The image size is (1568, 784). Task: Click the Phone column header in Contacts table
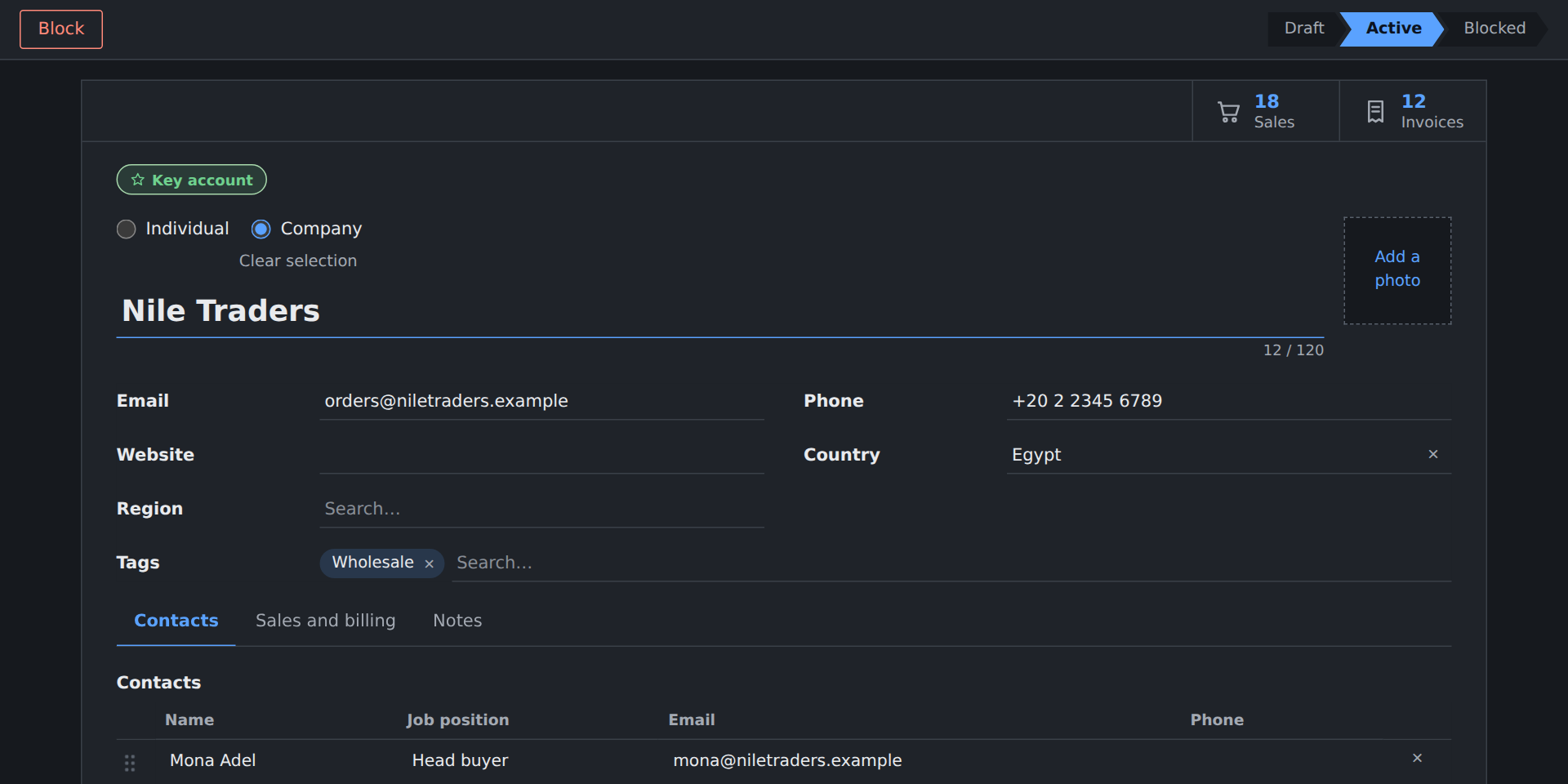(x=1217, y=719)
